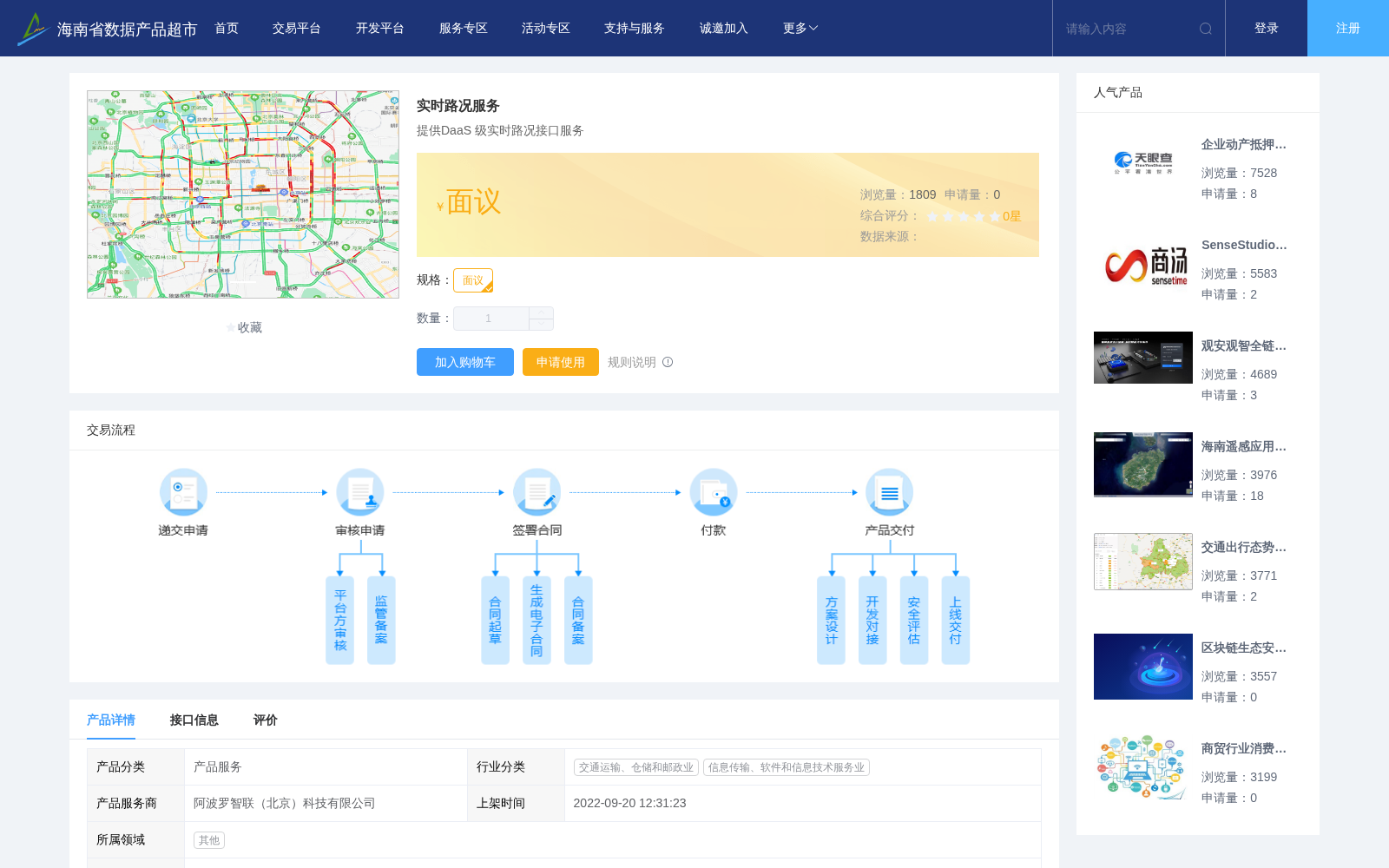Click the 阿波罗智联（北京）科技有限公司 provider text
Screen dimensions: 1389x868
(x=285, y=804)
